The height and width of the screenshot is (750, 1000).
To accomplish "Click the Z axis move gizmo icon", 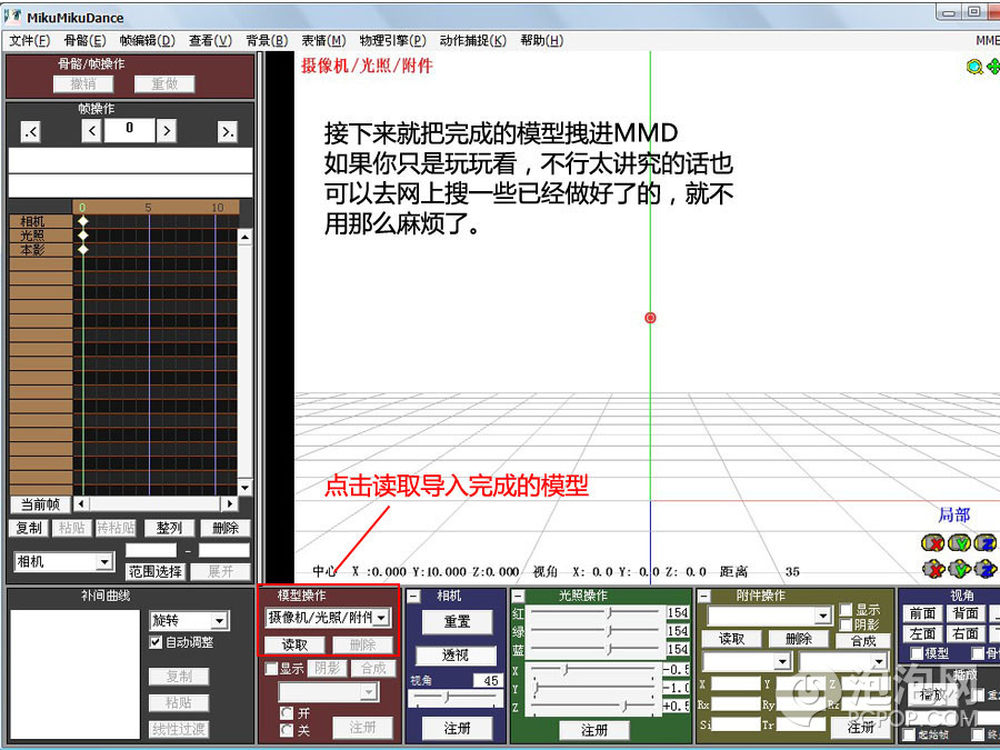I will [985, 569].
